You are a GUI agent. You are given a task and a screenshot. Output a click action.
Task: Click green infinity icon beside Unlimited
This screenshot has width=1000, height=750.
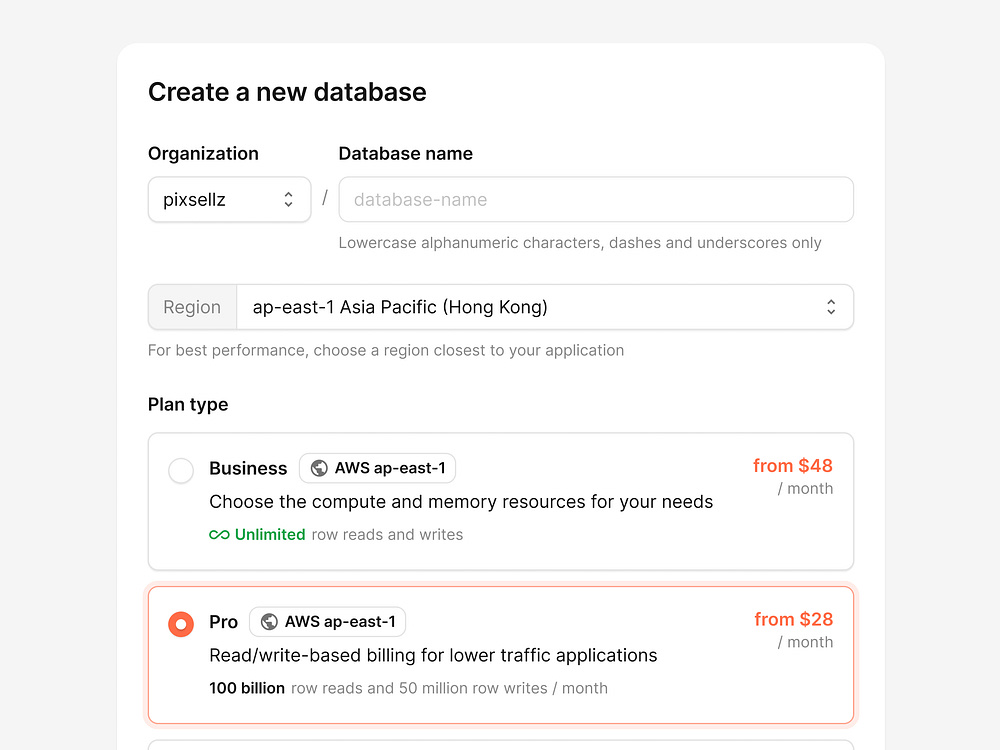pos(219,534)
